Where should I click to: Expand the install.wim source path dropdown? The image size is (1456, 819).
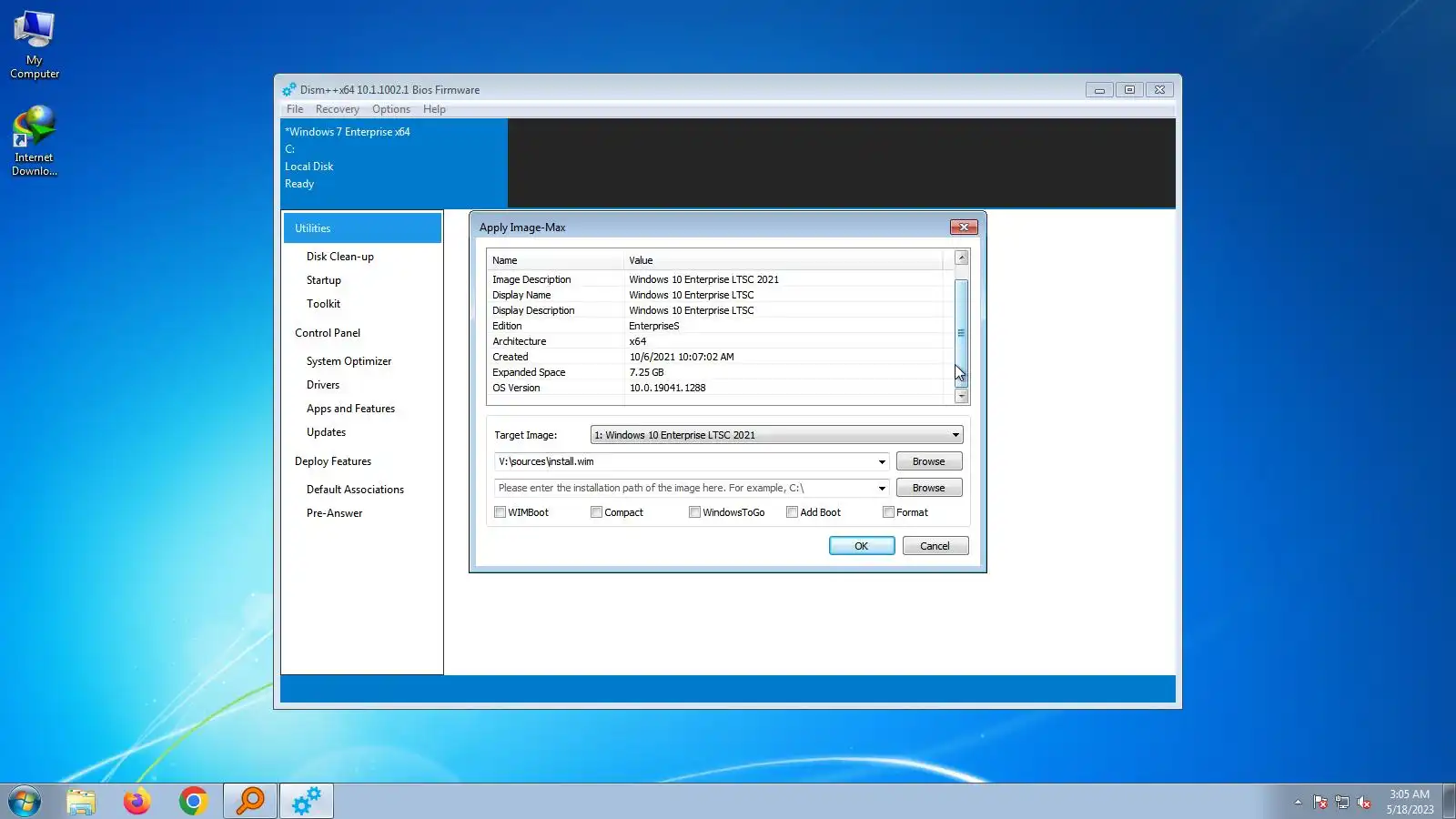pyautogui.click(x=882, y=461)
